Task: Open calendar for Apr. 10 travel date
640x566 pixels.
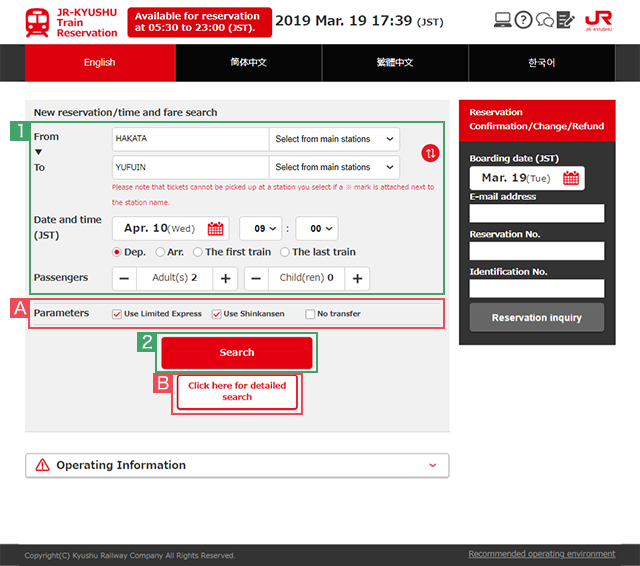Action: coord(215,228)
